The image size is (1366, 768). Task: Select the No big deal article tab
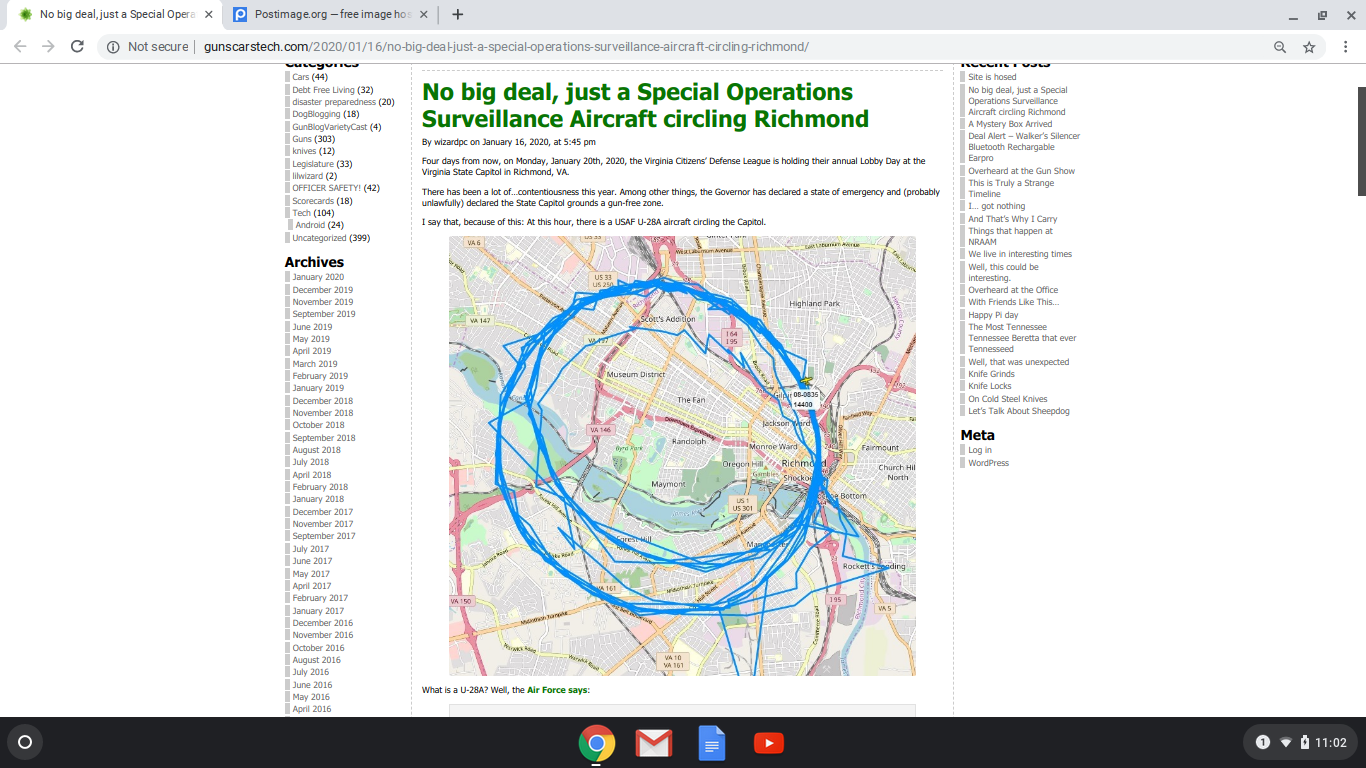pos(113,15)
